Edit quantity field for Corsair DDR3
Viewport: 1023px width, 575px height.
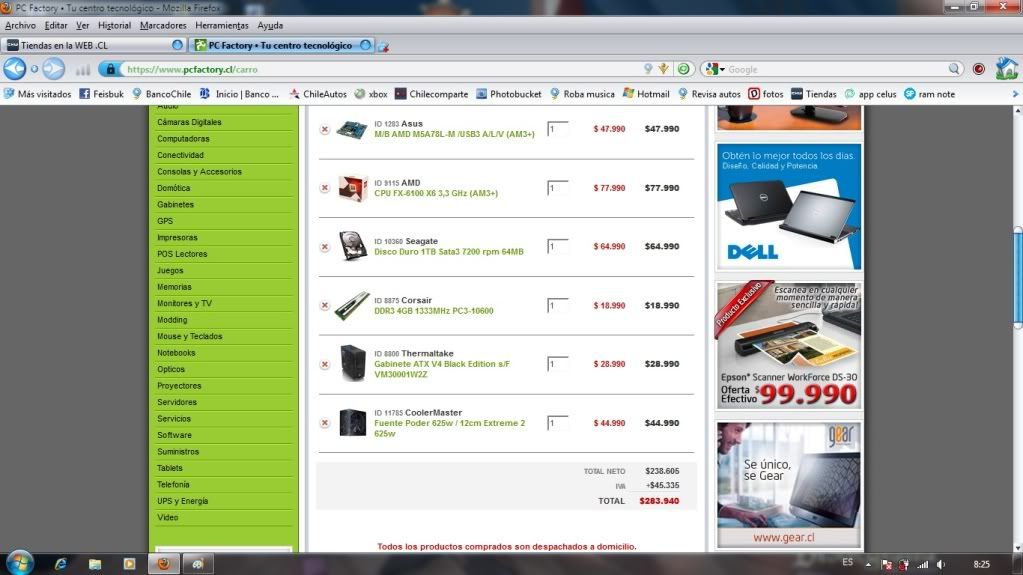[x=558, y=305]
